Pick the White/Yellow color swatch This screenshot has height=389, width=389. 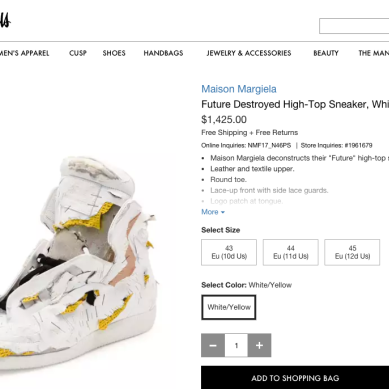229,307
